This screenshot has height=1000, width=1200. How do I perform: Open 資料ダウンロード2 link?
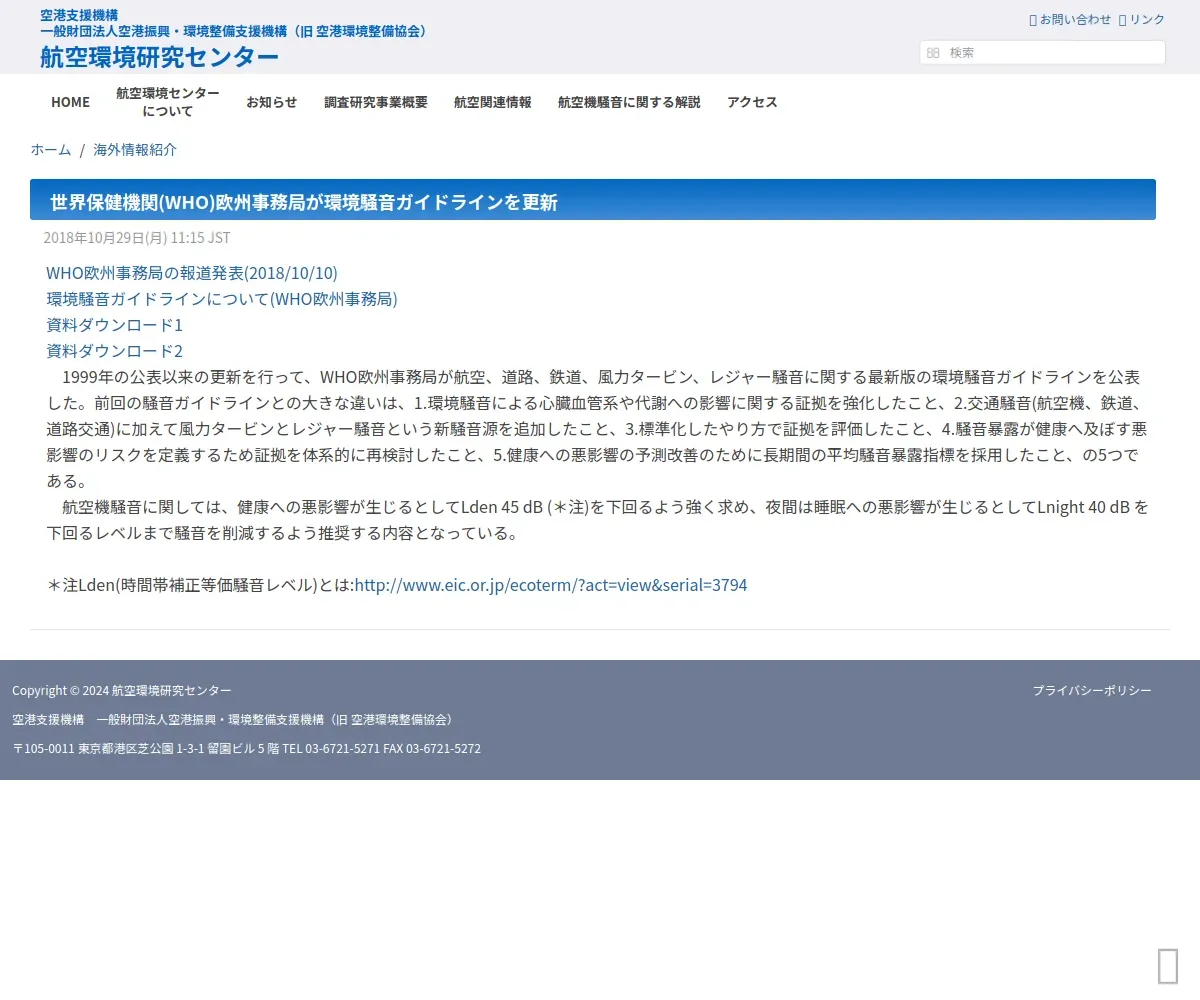point(115,351)
